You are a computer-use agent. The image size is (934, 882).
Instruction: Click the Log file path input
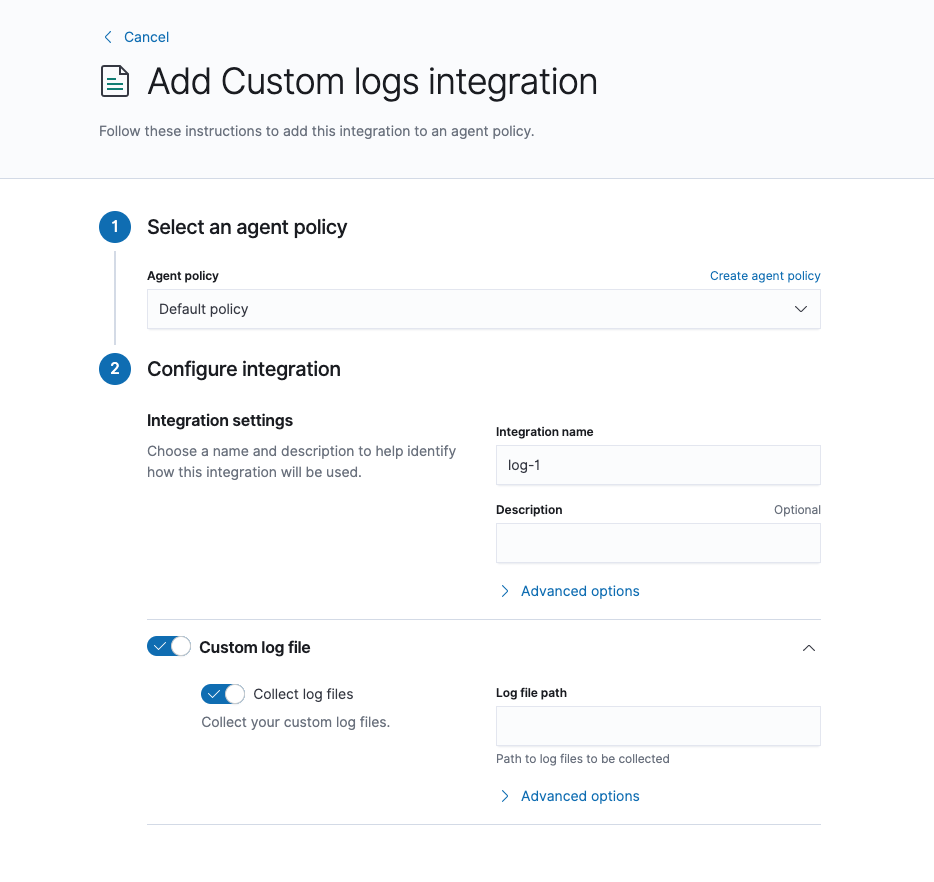pos(658,726)
